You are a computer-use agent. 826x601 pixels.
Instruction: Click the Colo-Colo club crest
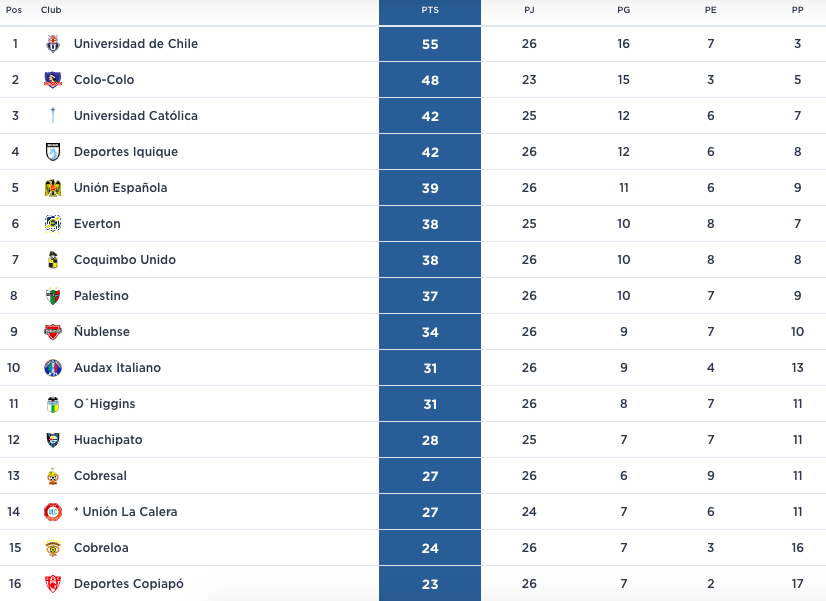pyautogui.click(x=53, y=80)
